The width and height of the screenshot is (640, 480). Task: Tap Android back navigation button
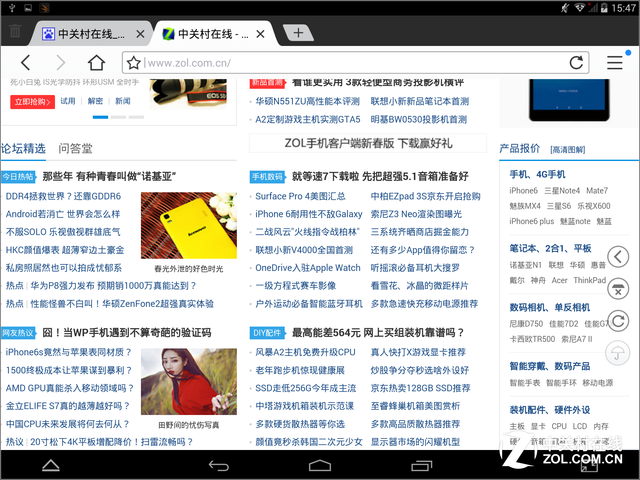click(x=219, y=465)
